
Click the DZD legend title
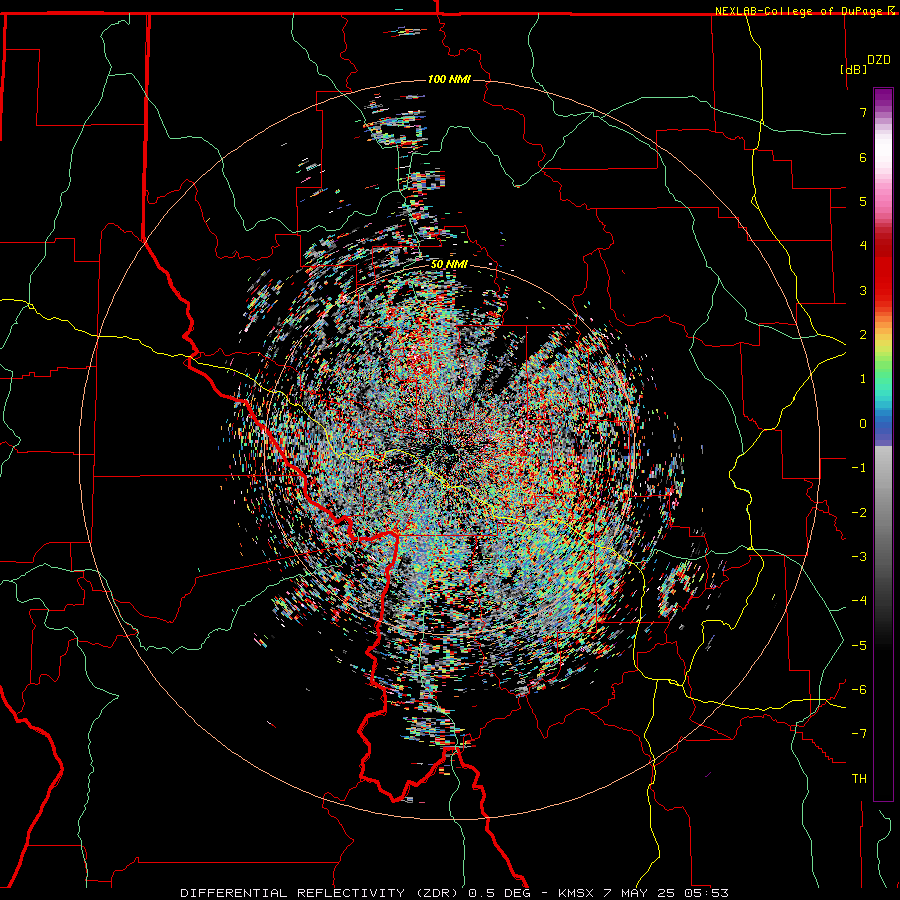(x=879, y=60)
